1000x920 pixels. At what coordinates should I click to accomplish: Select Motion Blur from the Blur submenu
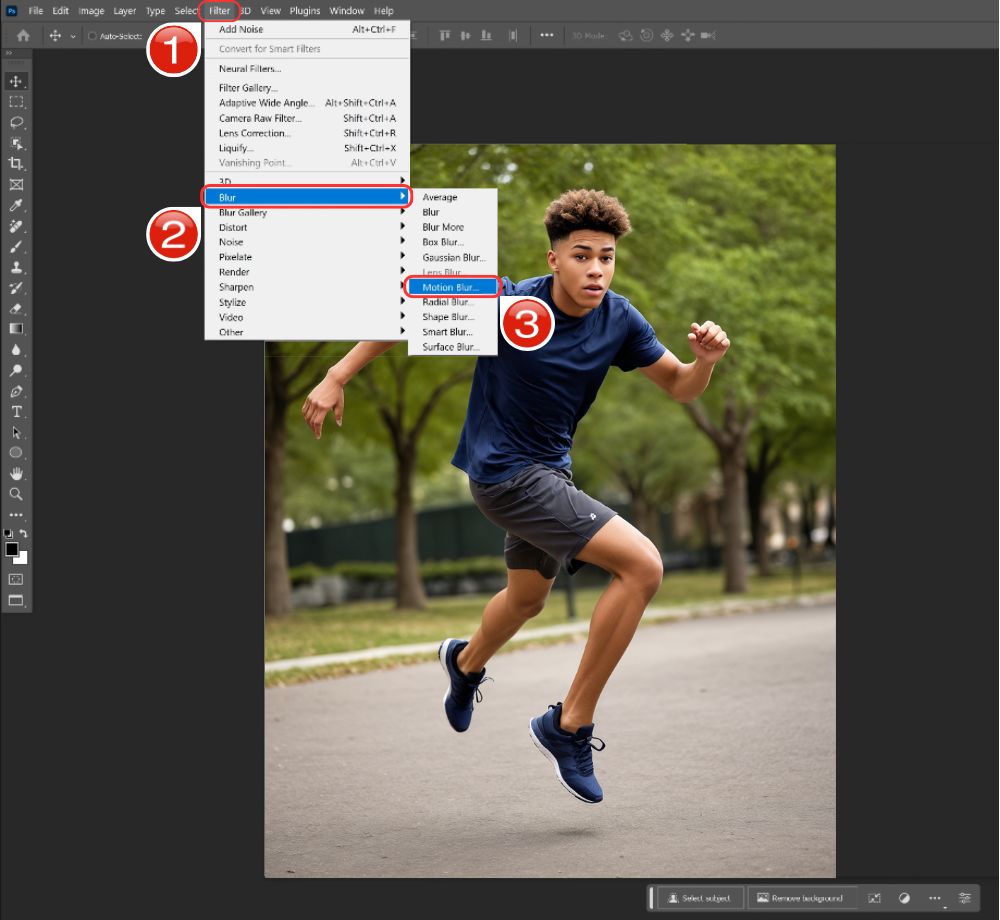pos(452,287)
